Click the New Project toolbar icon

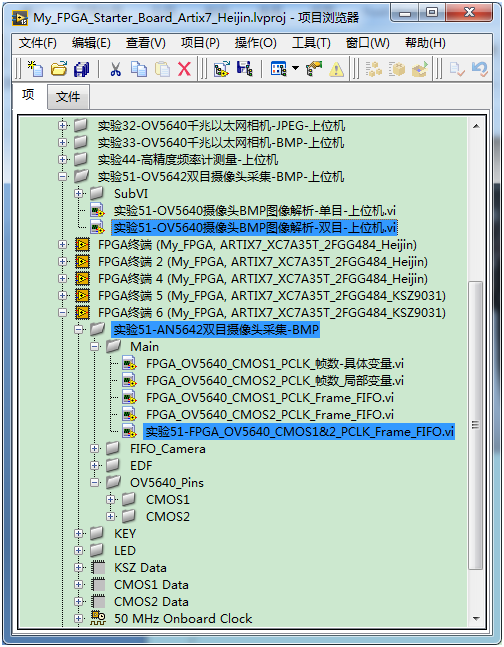coord(35,69)
